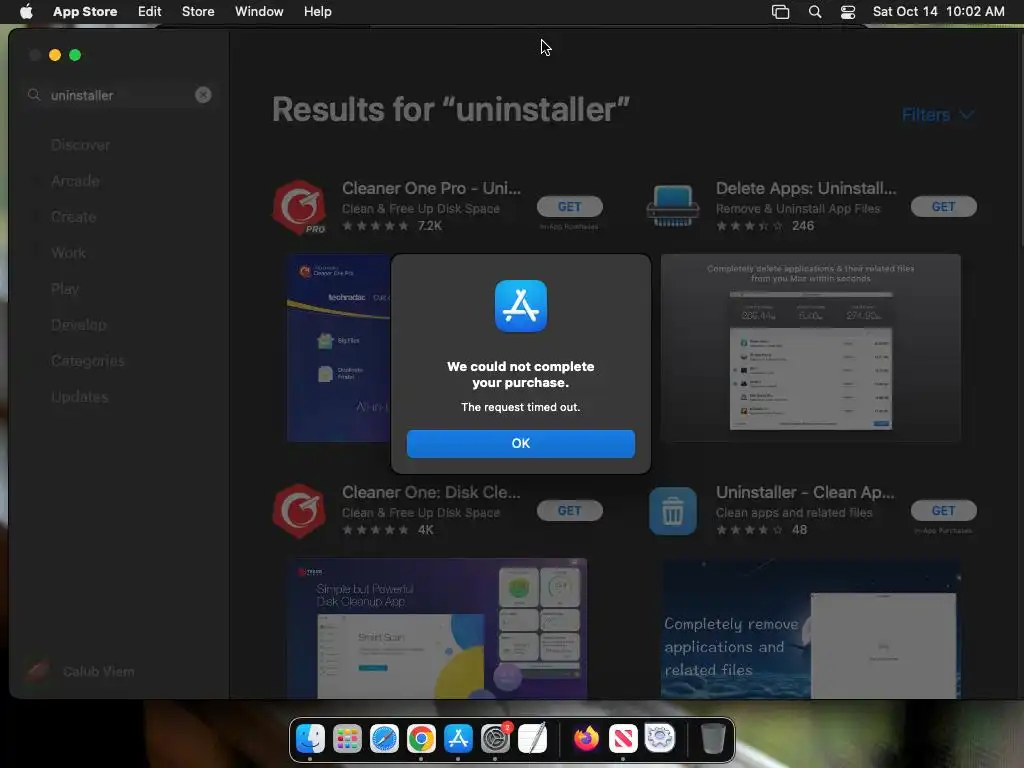Open the Completely remove applications screenshot
The width and height of the screenshot is (1024, 768).
(x=810, y=628)
